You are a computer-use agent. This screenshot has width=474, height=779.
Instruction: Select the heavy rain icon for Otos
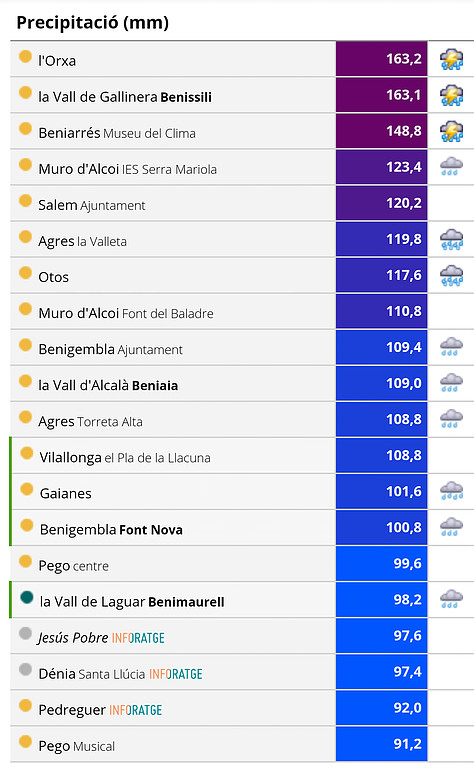click(451, 276)
